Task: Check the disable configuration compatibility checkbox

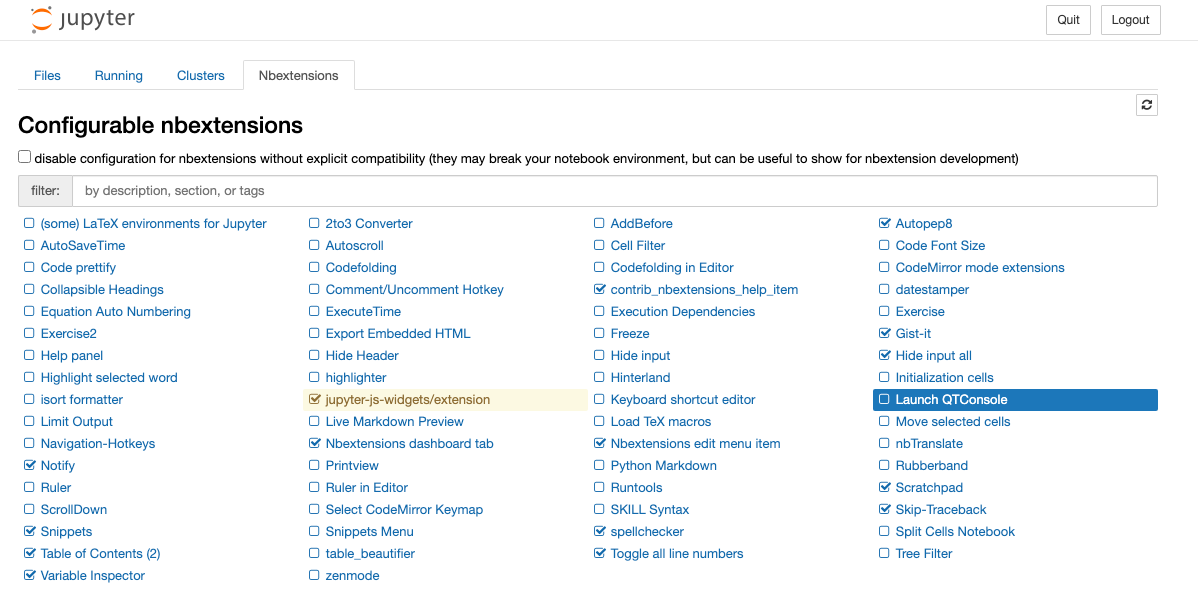Action: click(x=25, y=157)
